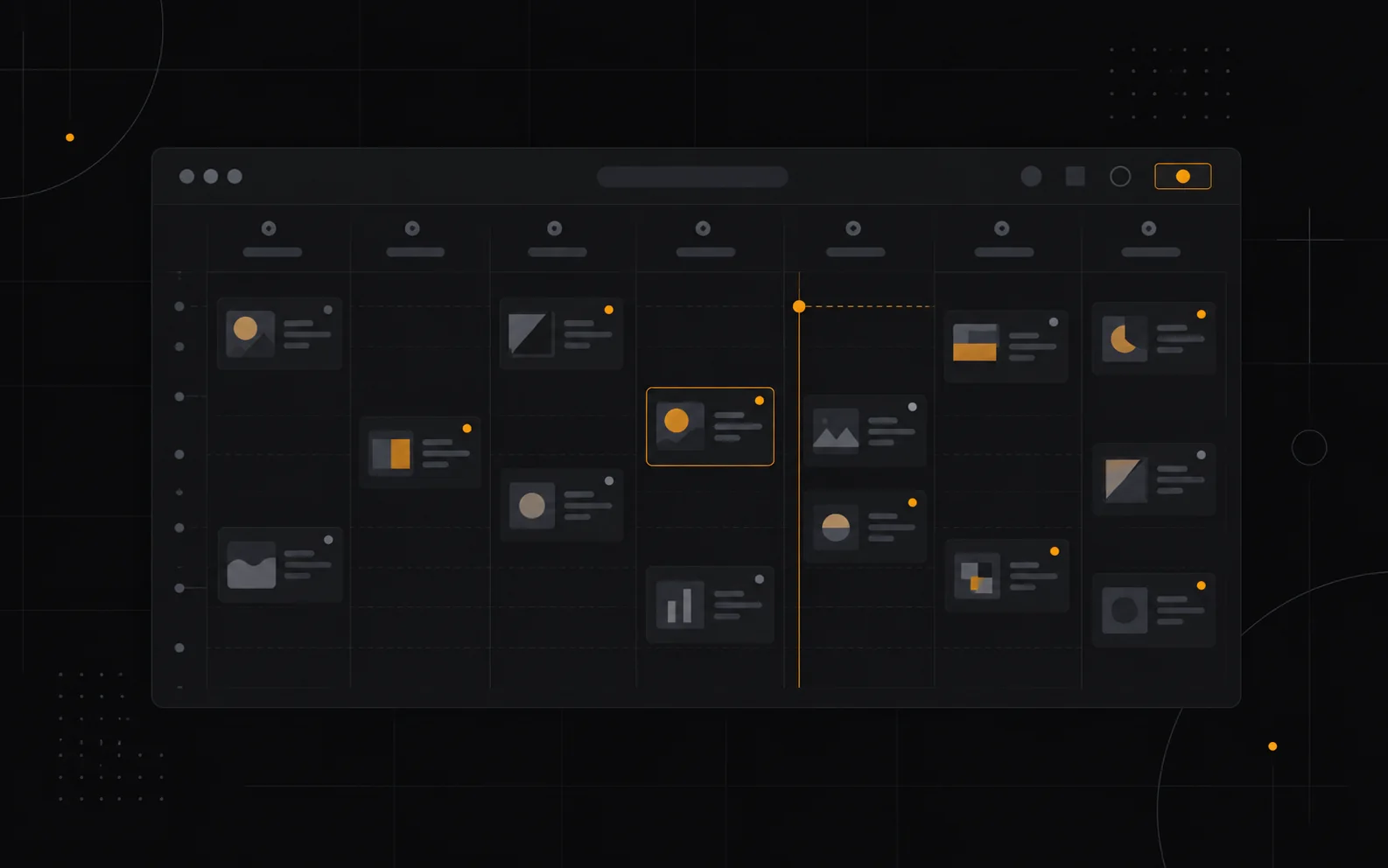Click the half-filled circle thumbnail icon
Viewport: 1388px width, 868px height.
836,527
